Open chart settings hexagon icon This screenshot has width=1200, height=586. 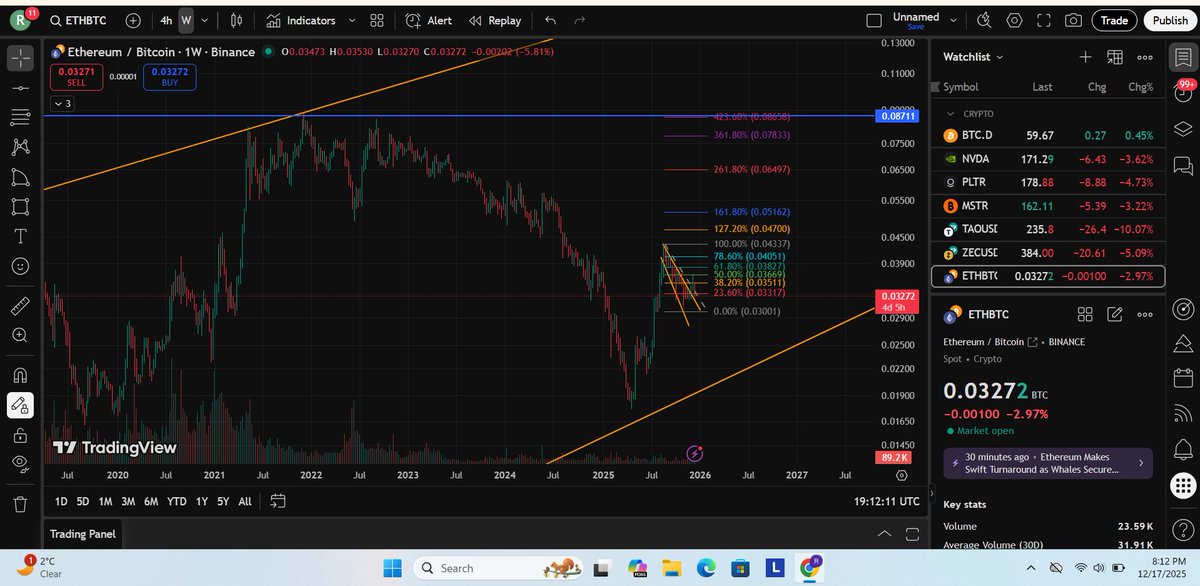pyautogui.click(x=1015, y=20)
